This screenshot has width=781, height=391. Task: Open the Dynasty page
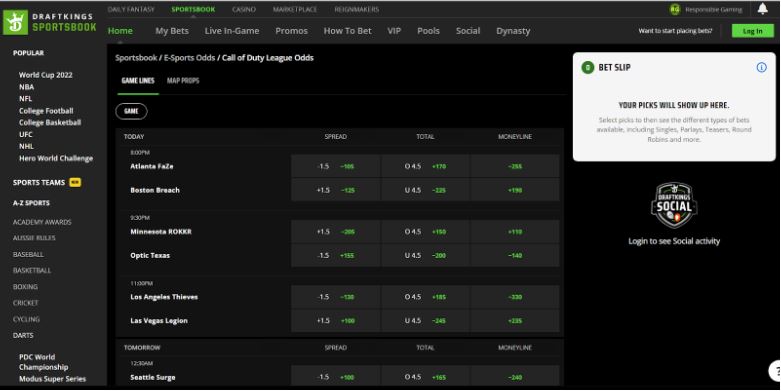513,31
